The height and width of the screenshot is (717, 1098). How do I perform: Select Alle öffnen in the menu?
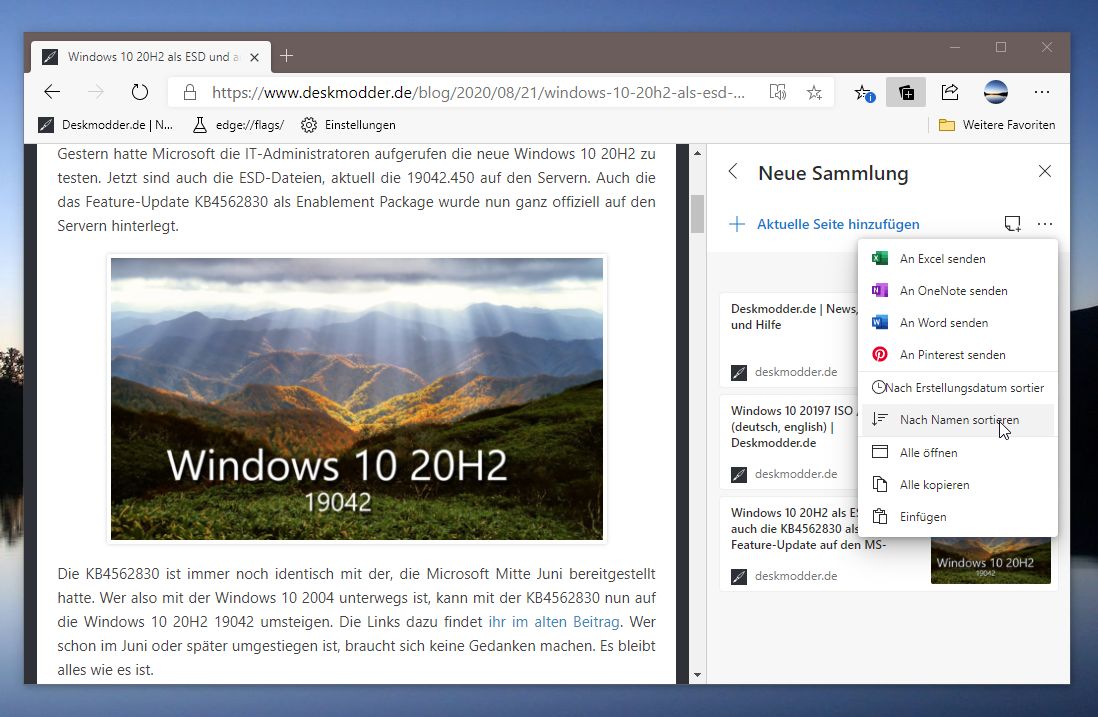point(958,452)
